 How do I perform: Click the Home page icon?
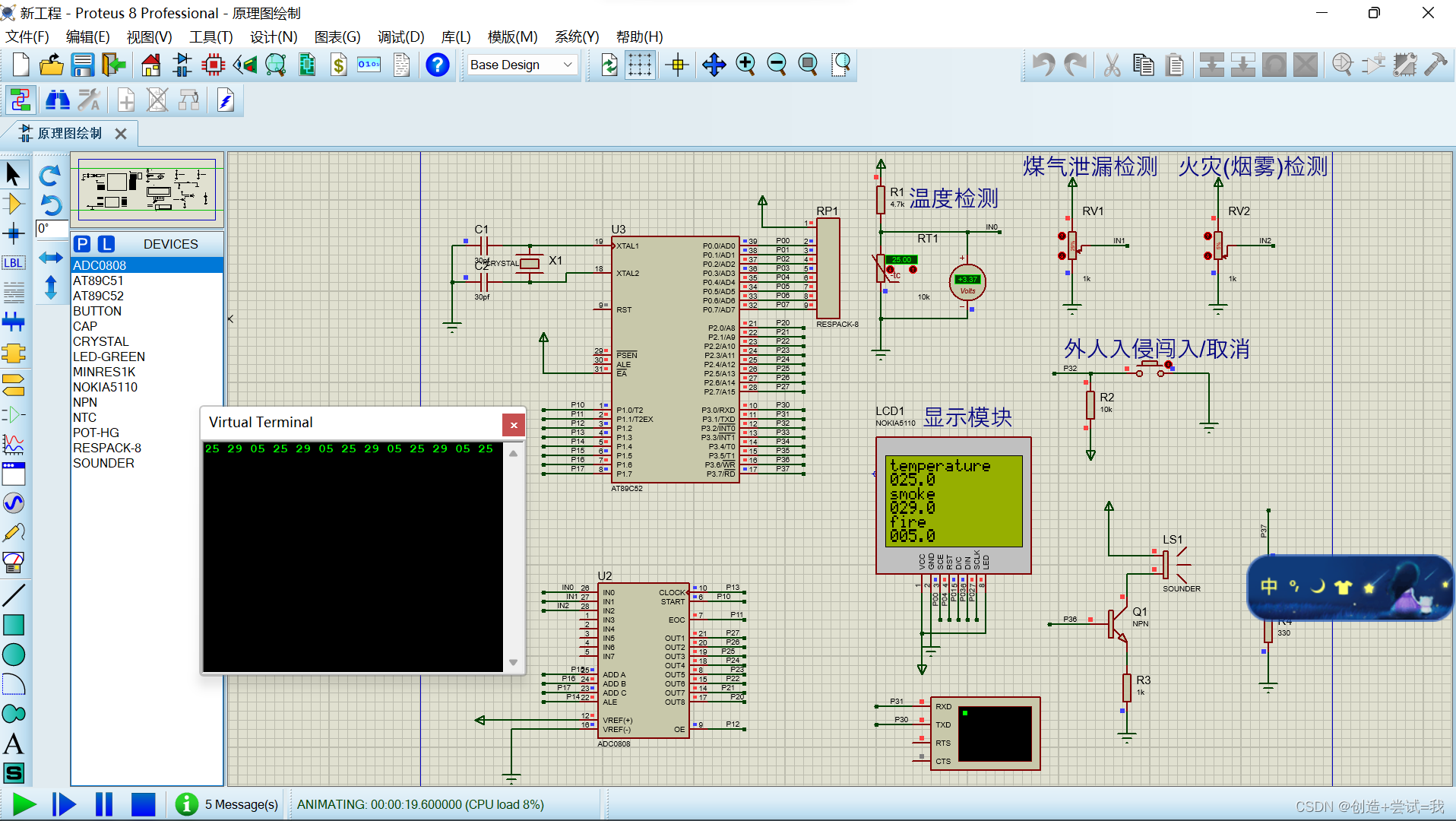pos(151,65)
